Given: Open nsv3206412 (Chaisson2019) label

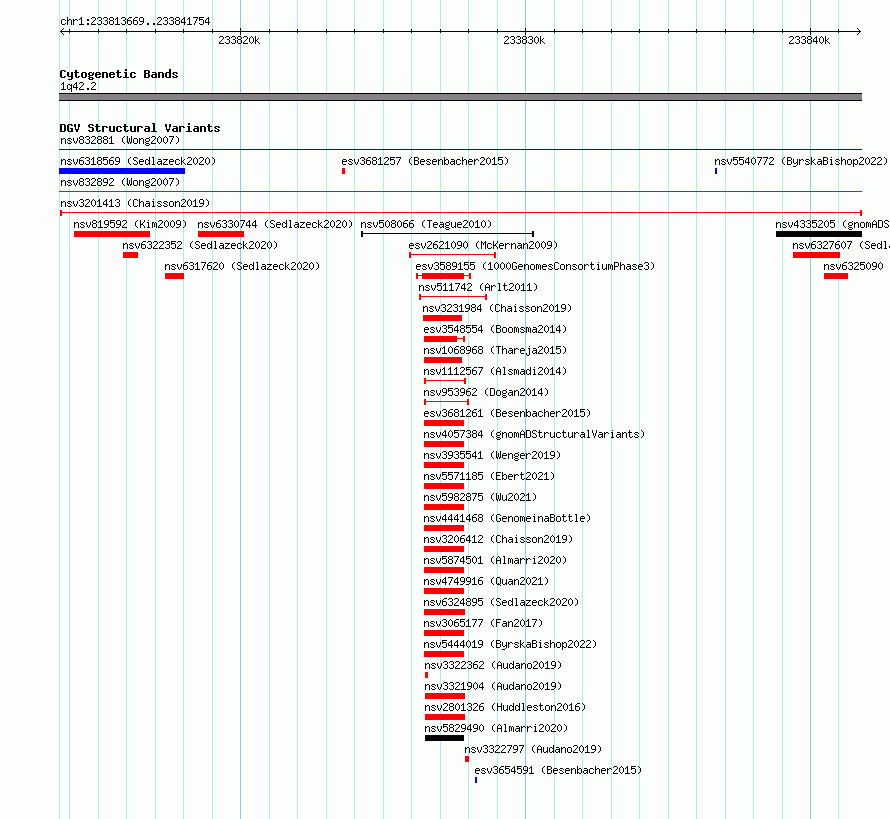Looking at the screenshot, I should tap(498, 539).
